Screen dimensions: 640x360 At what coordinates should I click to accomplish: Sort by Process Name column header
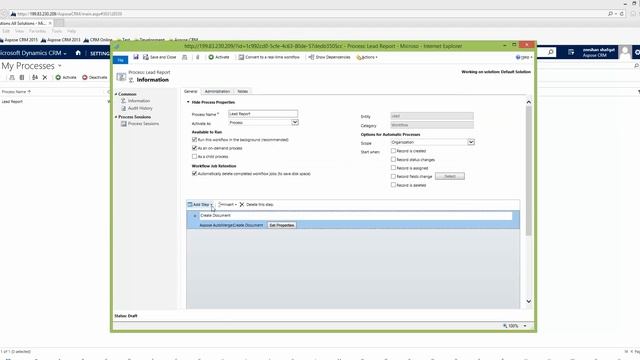click(16, 92)
